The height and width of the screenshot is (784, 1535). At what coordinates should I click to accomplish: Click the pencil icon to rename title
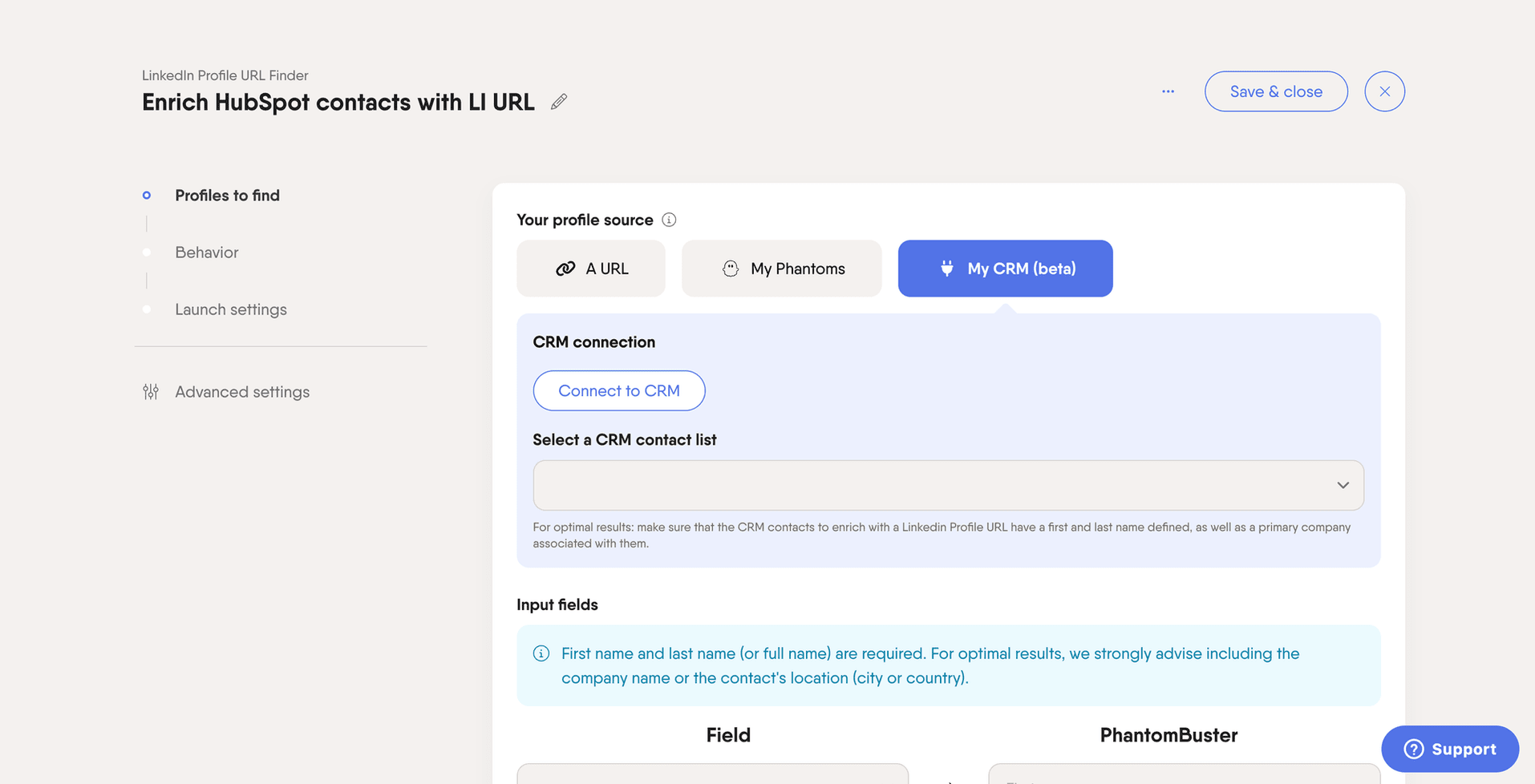pos(559,102)
